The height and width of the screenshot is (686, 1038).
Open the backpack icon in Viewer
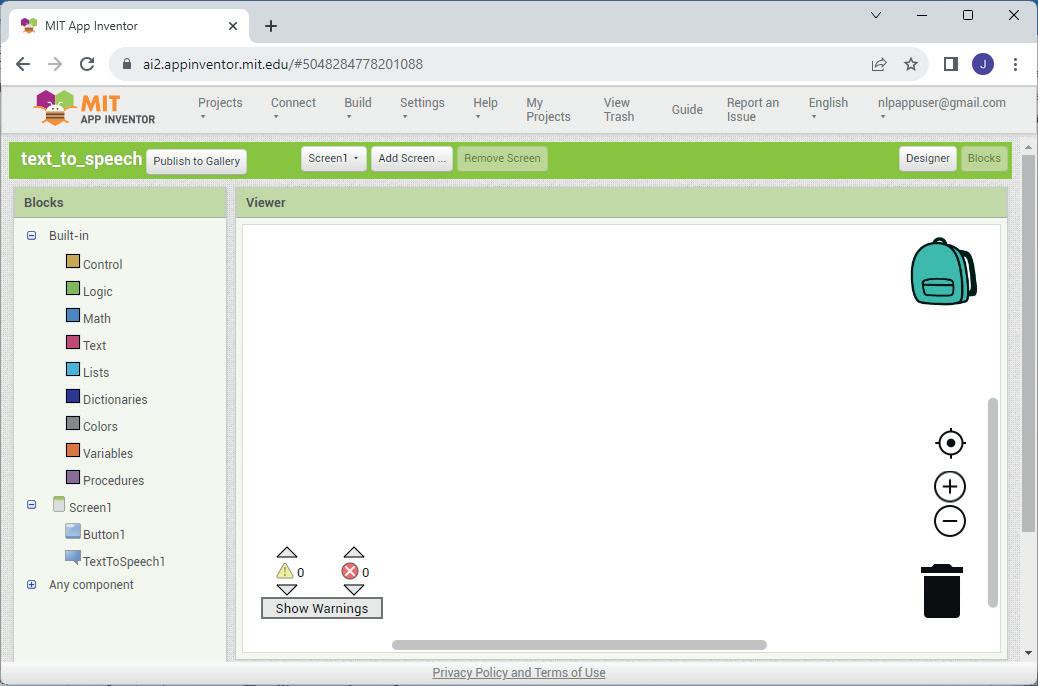[x=943, y=271]
